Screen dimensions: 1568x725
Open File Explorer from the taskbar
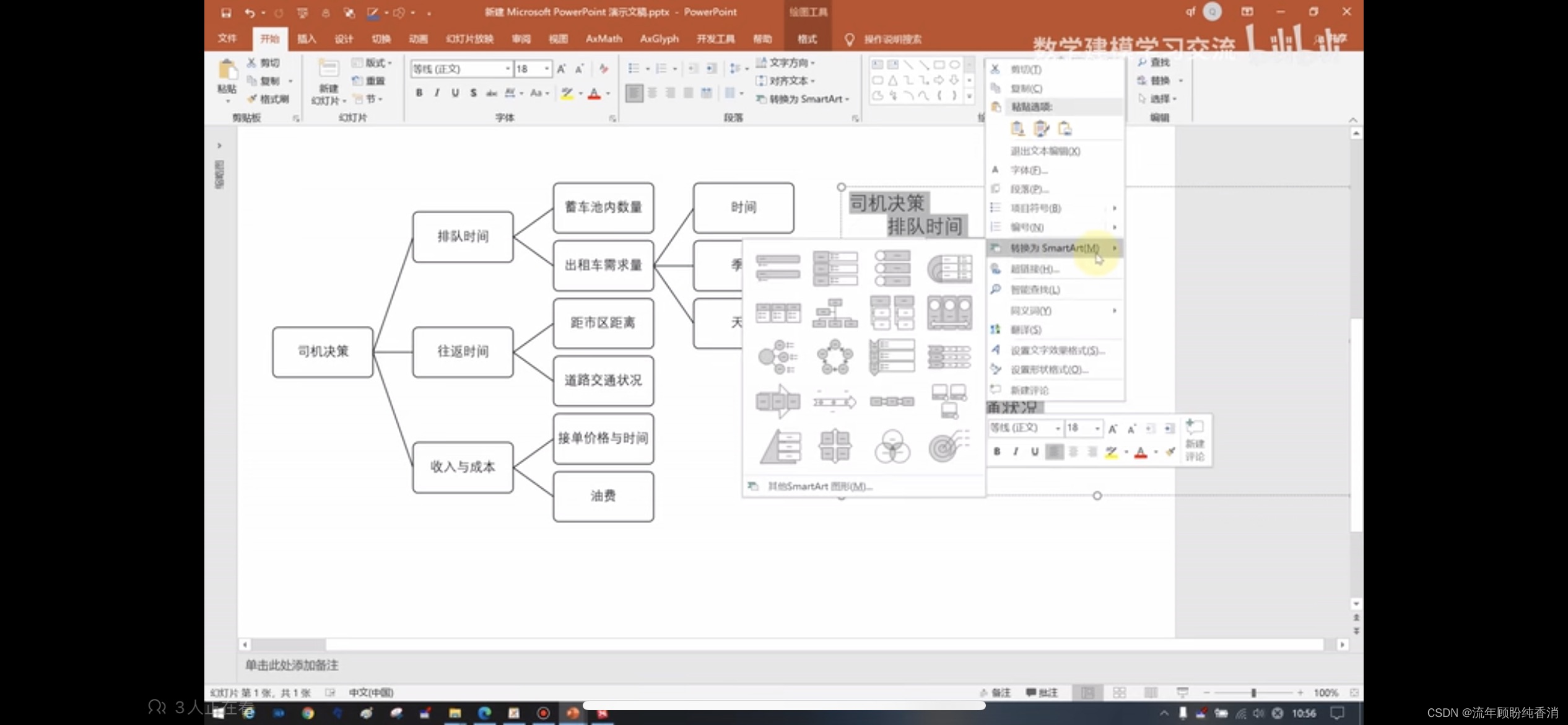(x=455, y=713)
